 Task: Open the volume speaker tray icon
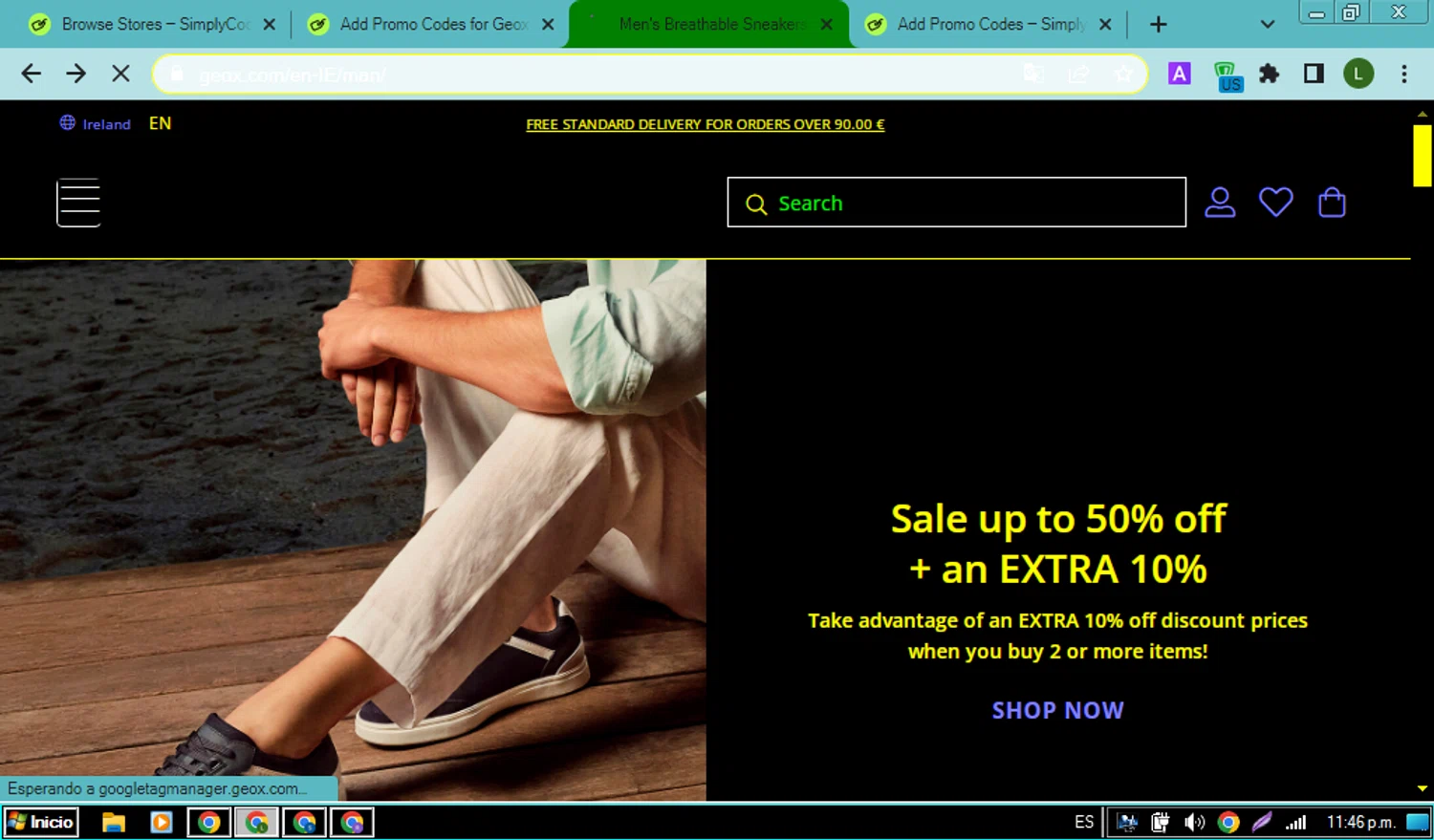click(x=1194, y=822)
